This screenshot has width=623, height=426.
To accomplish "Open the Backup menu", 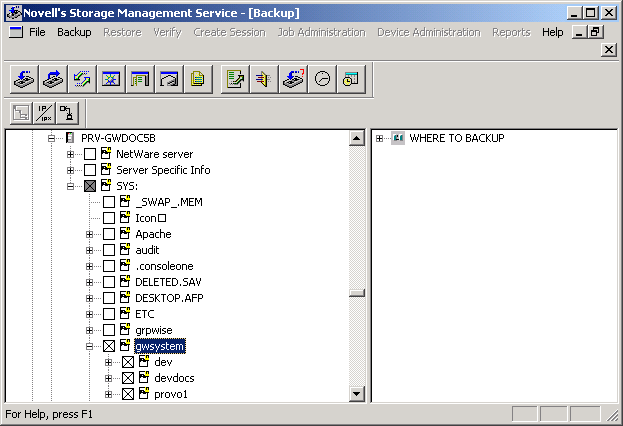I will pyautogui.click(x=74, y=32).
